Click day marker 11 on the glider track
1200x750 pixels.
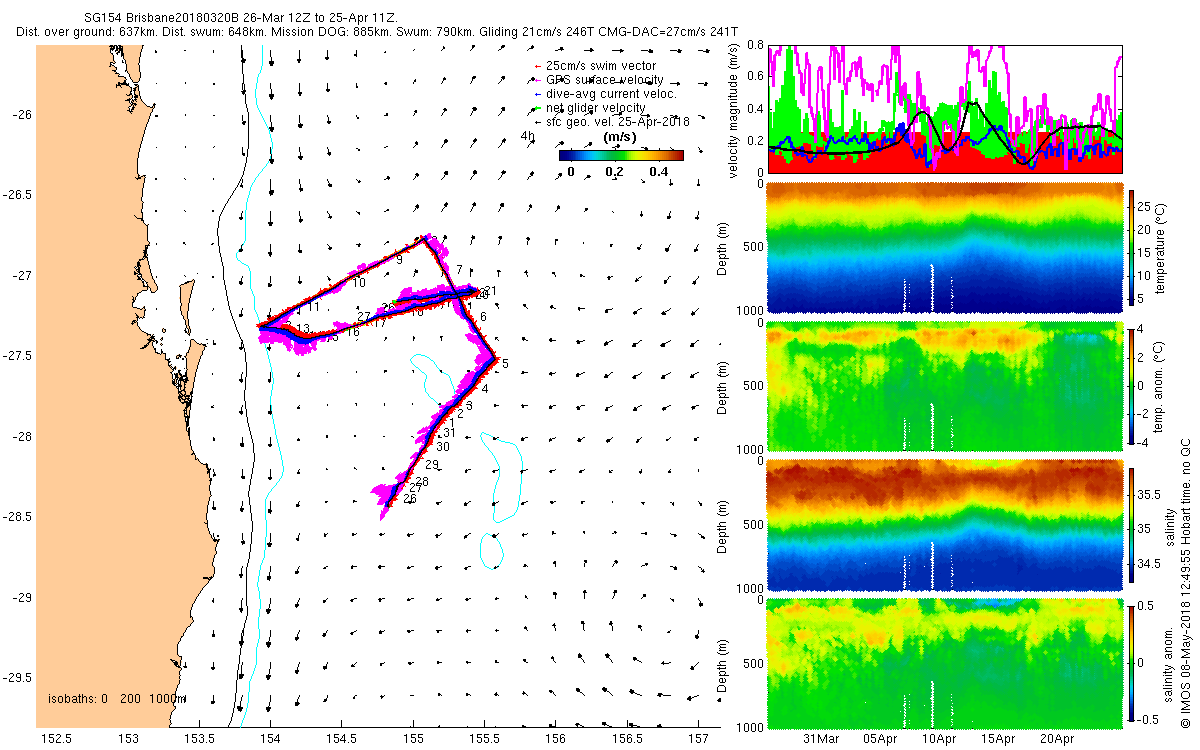pos(313,307)
